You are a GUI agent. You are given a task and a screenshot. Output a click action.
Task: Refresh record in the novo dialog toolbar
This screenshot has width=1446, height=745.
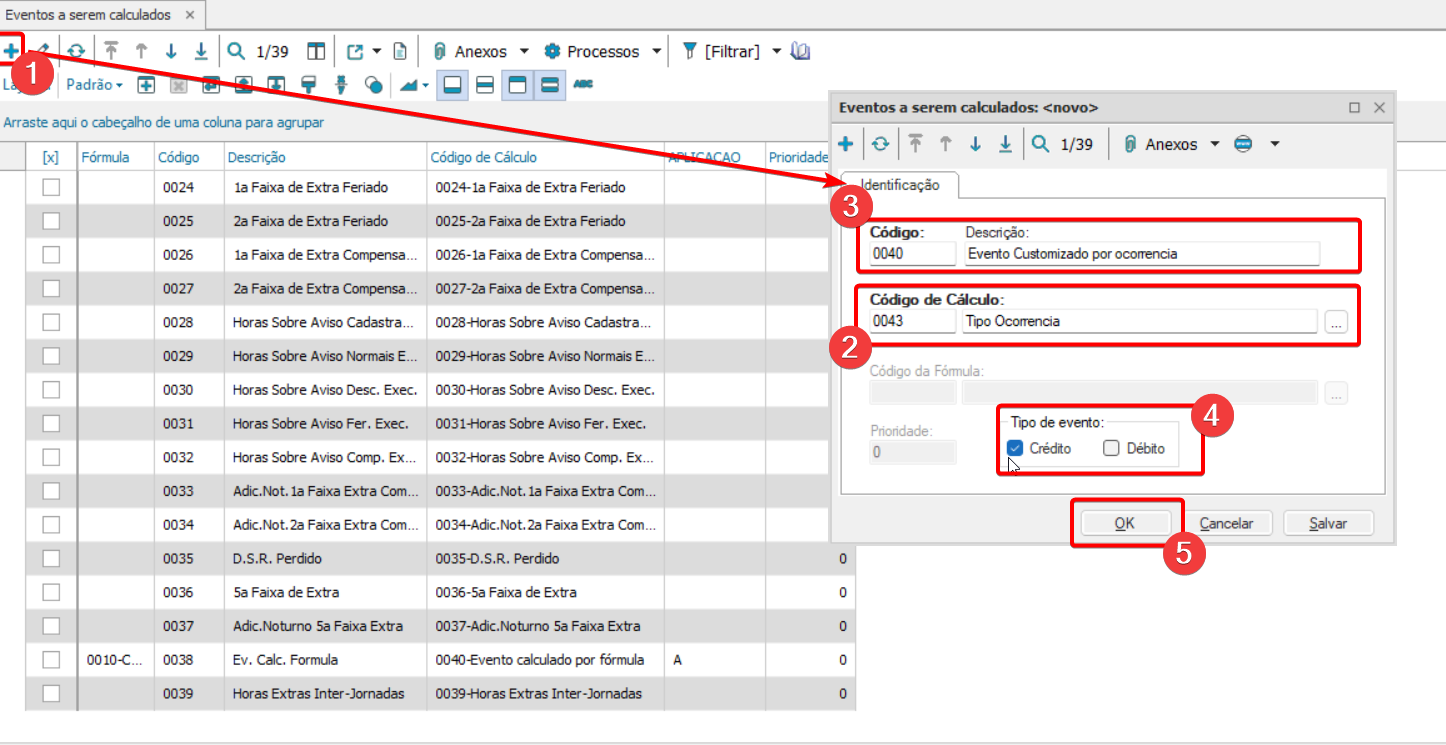[x=880, y=144]
